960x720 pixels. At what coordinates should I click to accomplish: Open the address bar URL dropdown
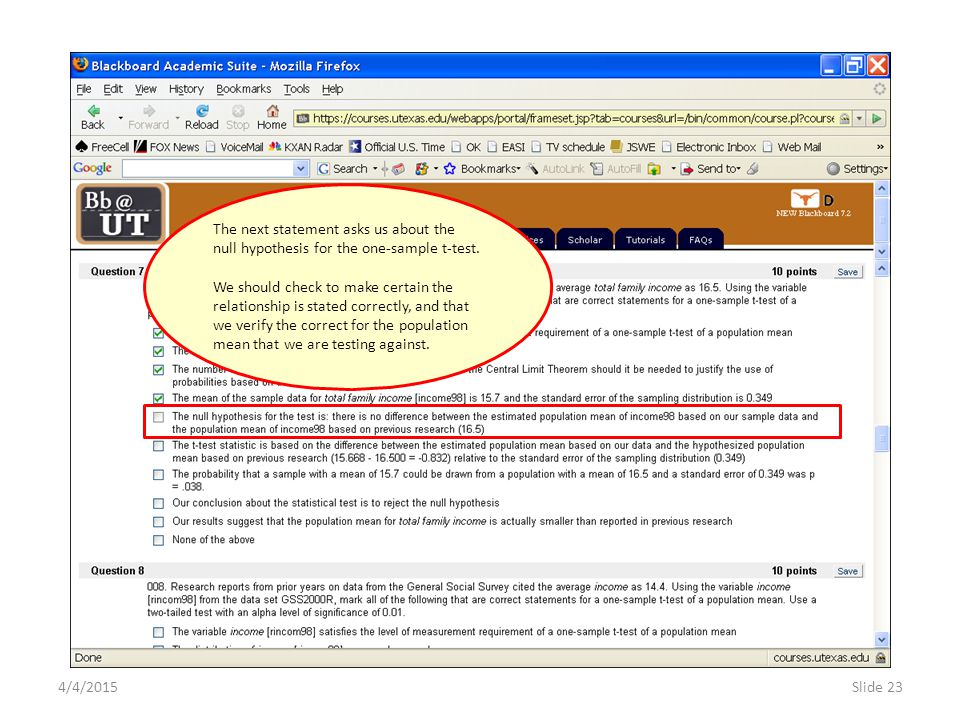(860, 118)
